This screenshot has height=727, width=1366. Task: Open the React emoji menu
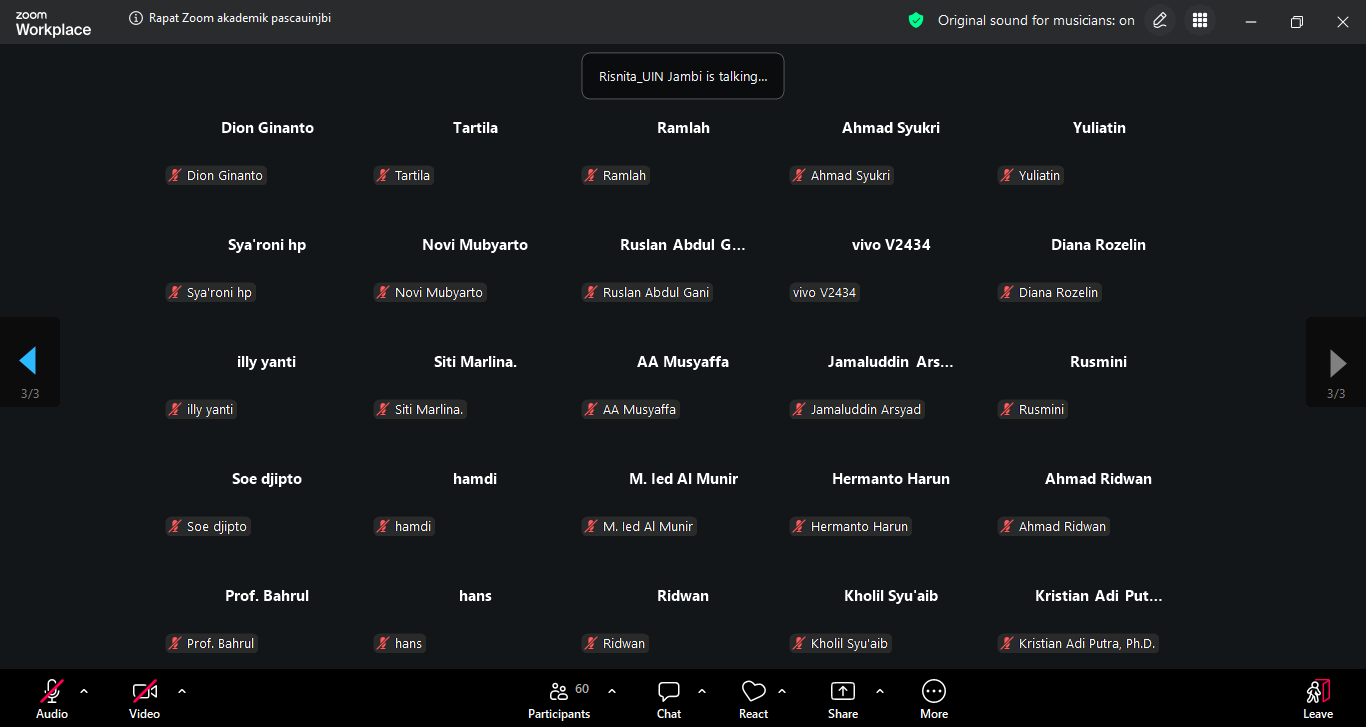753,698
